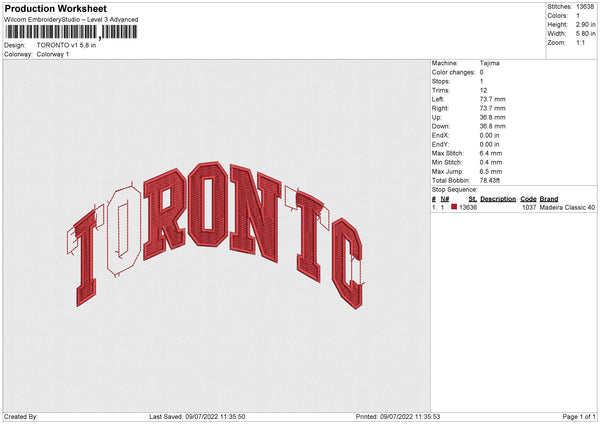Click the Machine value 'Tajima'
This screenshot has height=424, width=600.
[x=489, y=63]
